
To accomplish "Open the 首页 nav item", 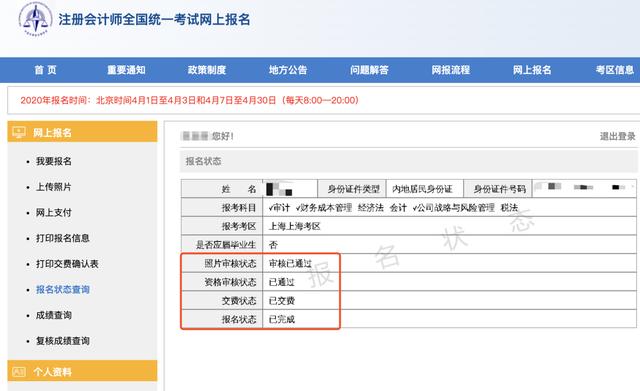I will (x=45, y=70).
